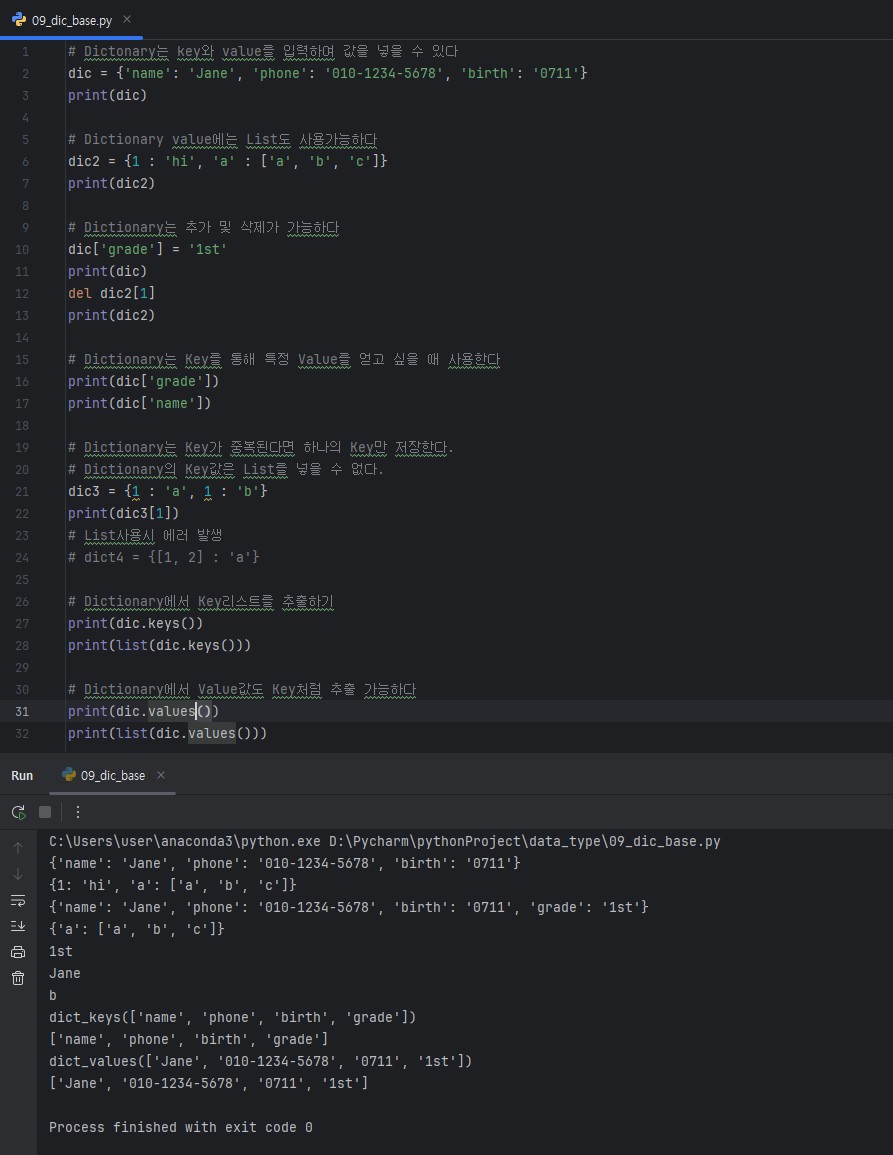Jump down the stack trace arrow

[18, 874]
